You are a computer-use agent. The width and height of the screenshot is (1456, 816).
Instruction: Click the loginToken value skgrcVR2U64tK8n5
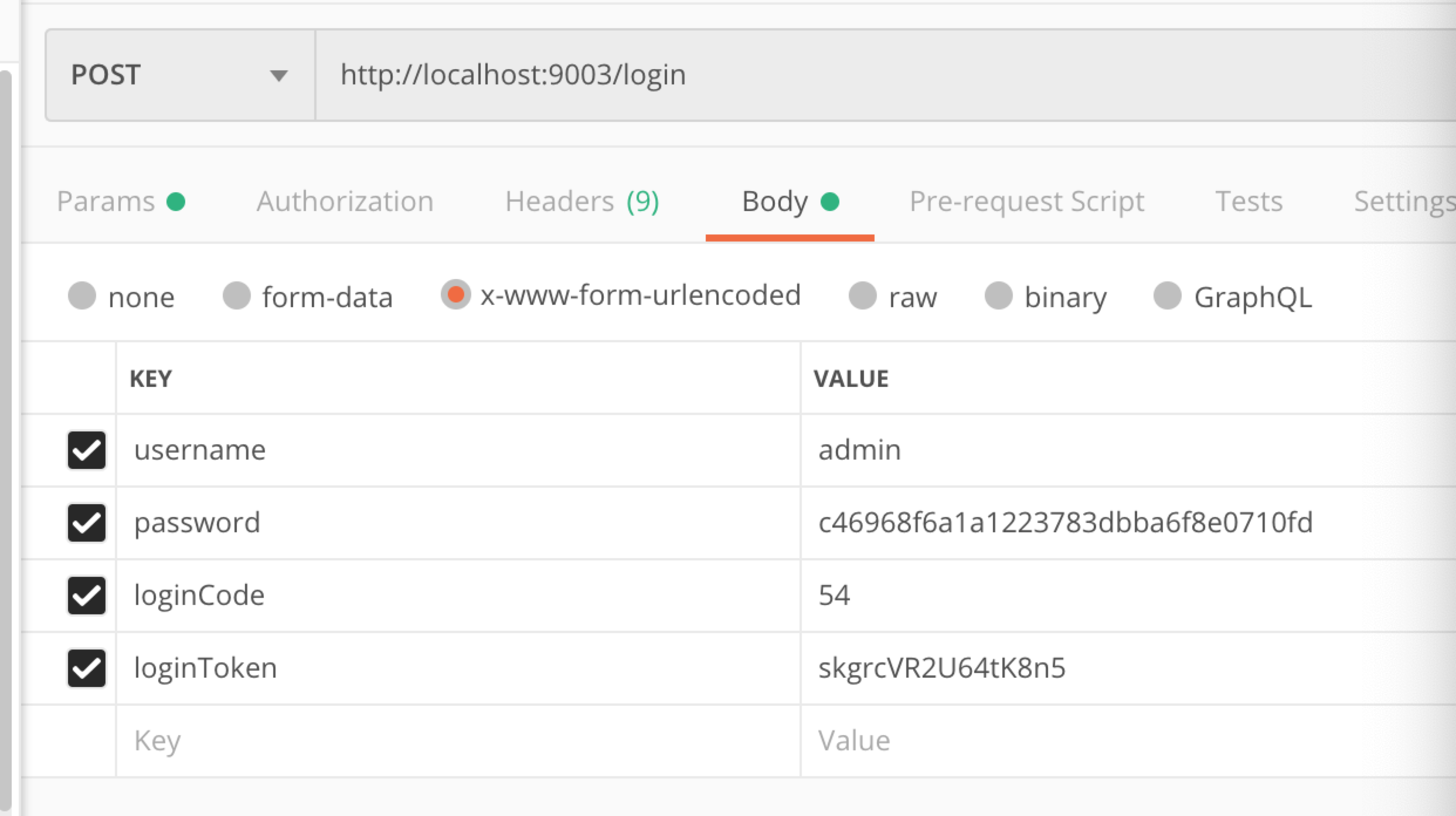(941, 668)
